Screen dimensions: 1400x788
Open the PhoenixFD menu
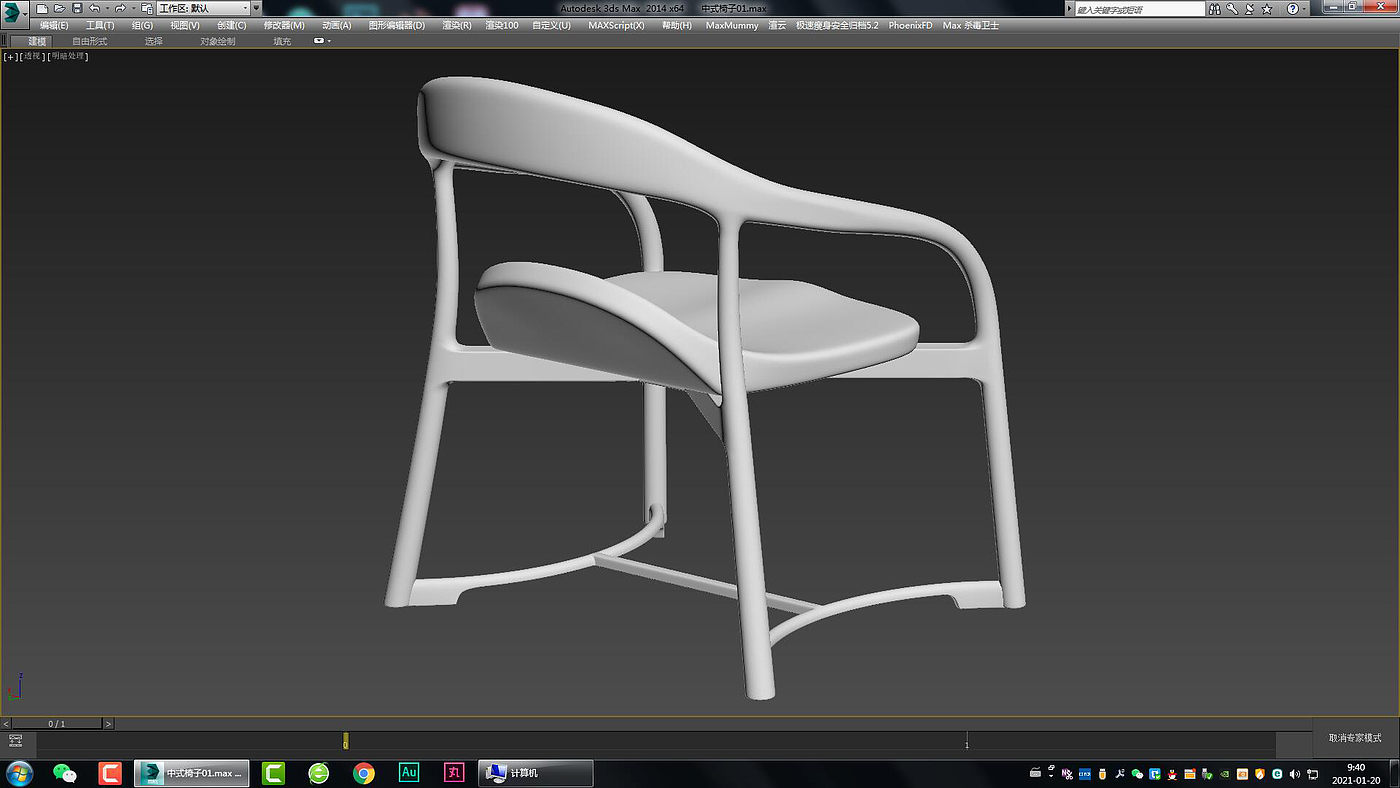[910, 25]
